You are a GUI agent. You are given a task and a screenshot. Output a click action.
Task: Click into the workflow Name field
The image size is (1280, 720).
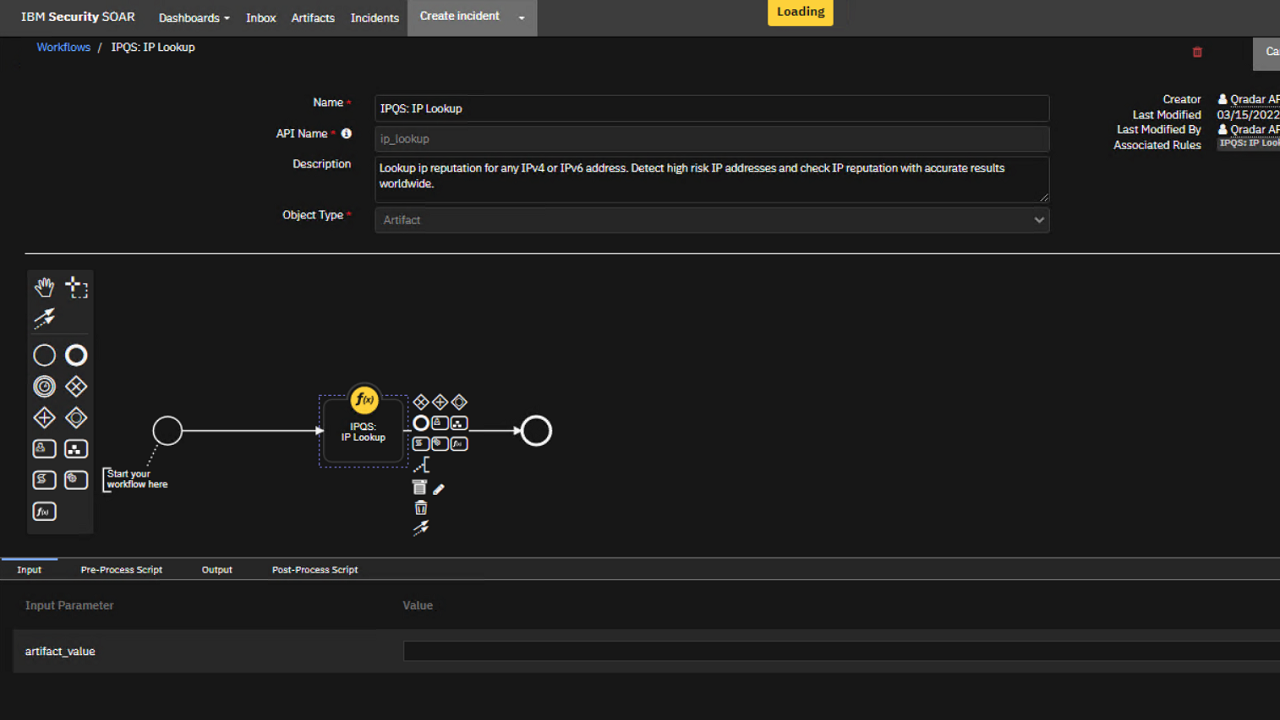point(712,108)
